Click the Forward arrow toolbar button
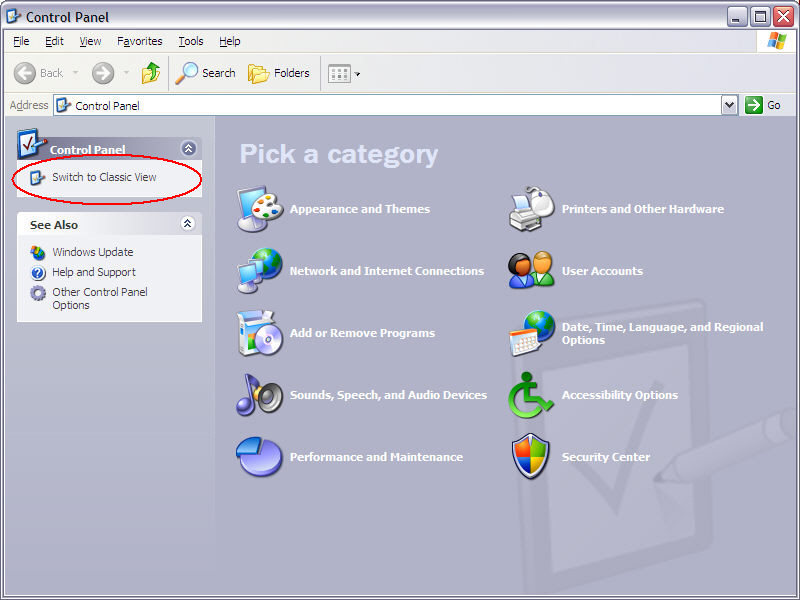The height and width of the screenshot is (600, 800). pyautogui.click(x=103, y=73)
